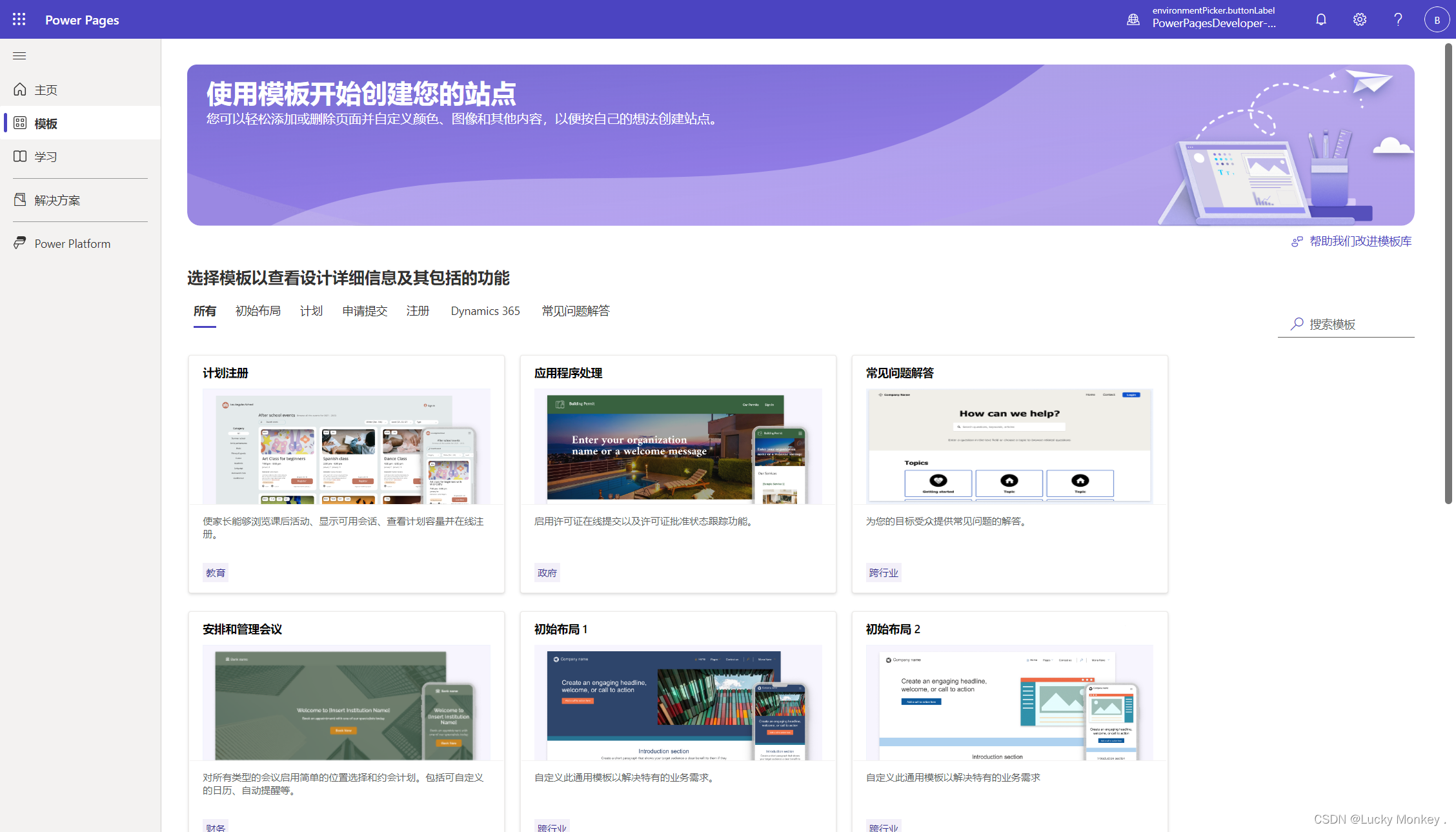The width and height of the screenshot is (1456, 832).
Task: Open the environment picker globe icon
Action: click(1133, 19)
